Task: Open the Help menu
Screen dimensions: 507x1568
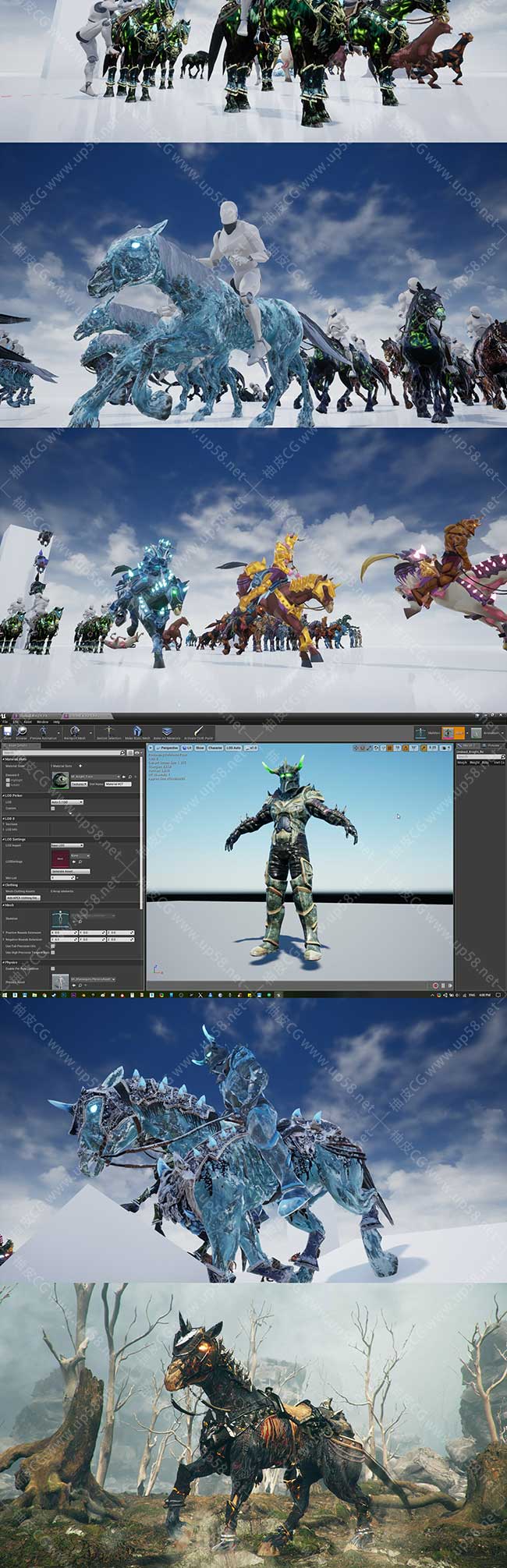Action: pyautogui.click(x=56, y=722)
